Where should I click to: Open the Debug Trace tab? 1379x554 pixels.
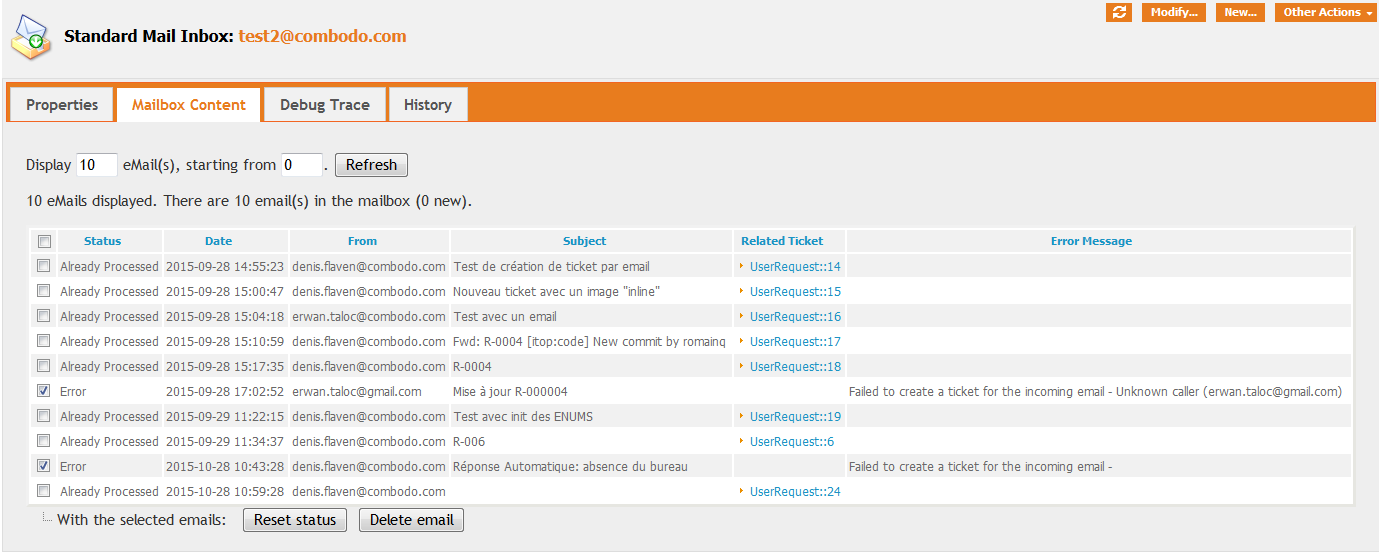[x=325, y=105]
